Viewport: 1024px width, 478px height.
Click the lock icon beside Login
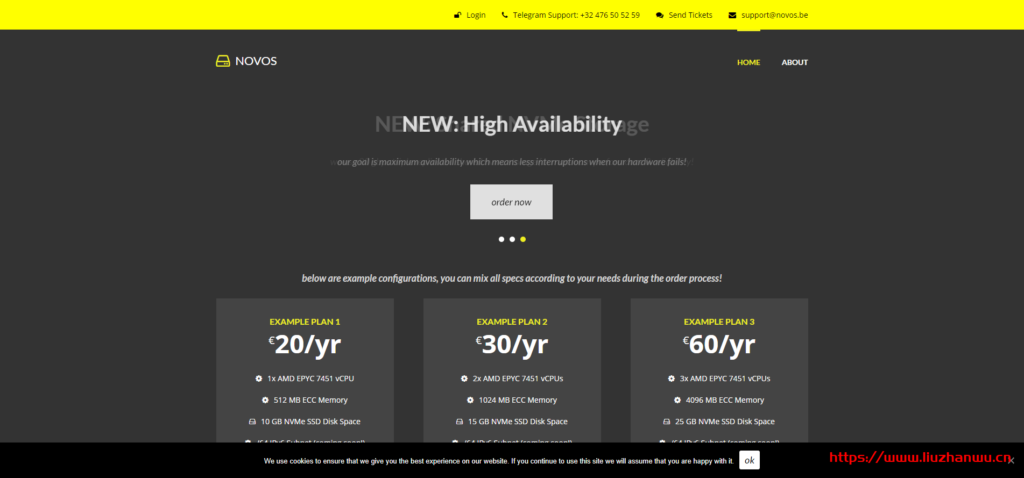458,15
